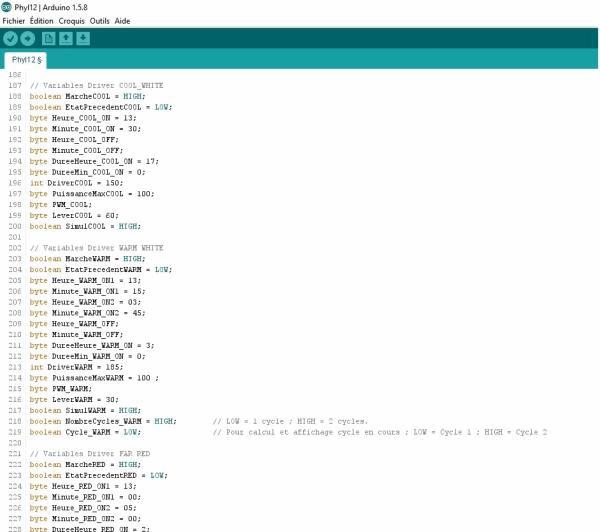This screenshot has height=532, width=600.
Task: Click the Save sketch down-arrow icon
Action: tap(83, 38)
